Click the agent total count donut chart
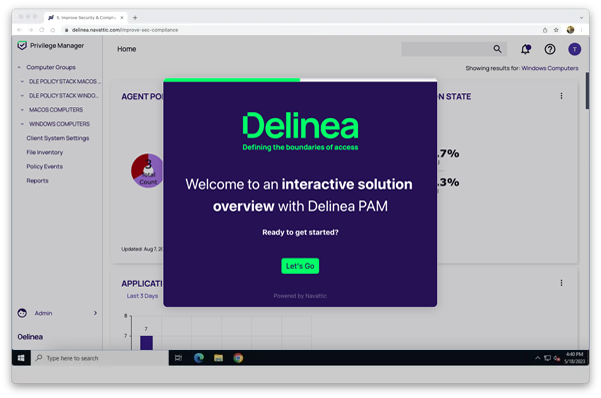 (147, 171)
